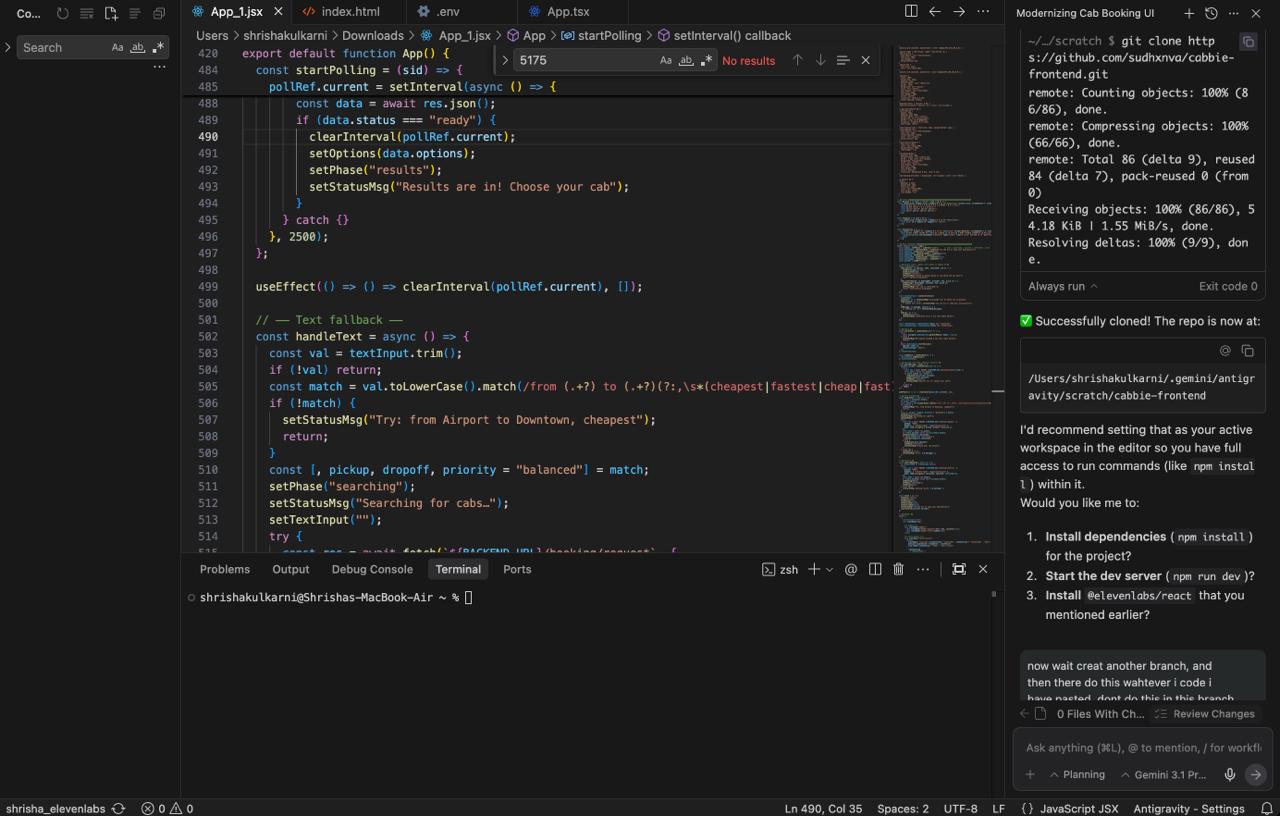Open notifications bell in status bar
The height and width of the screenshot is (816, 1280).
pyautogui.click(x=1266, y=808)
